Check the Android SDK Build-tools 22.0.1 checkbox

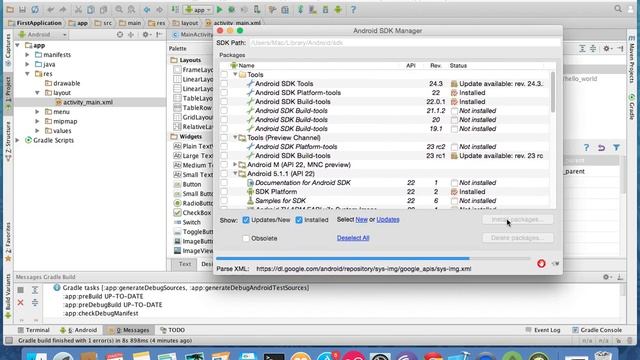224,102
